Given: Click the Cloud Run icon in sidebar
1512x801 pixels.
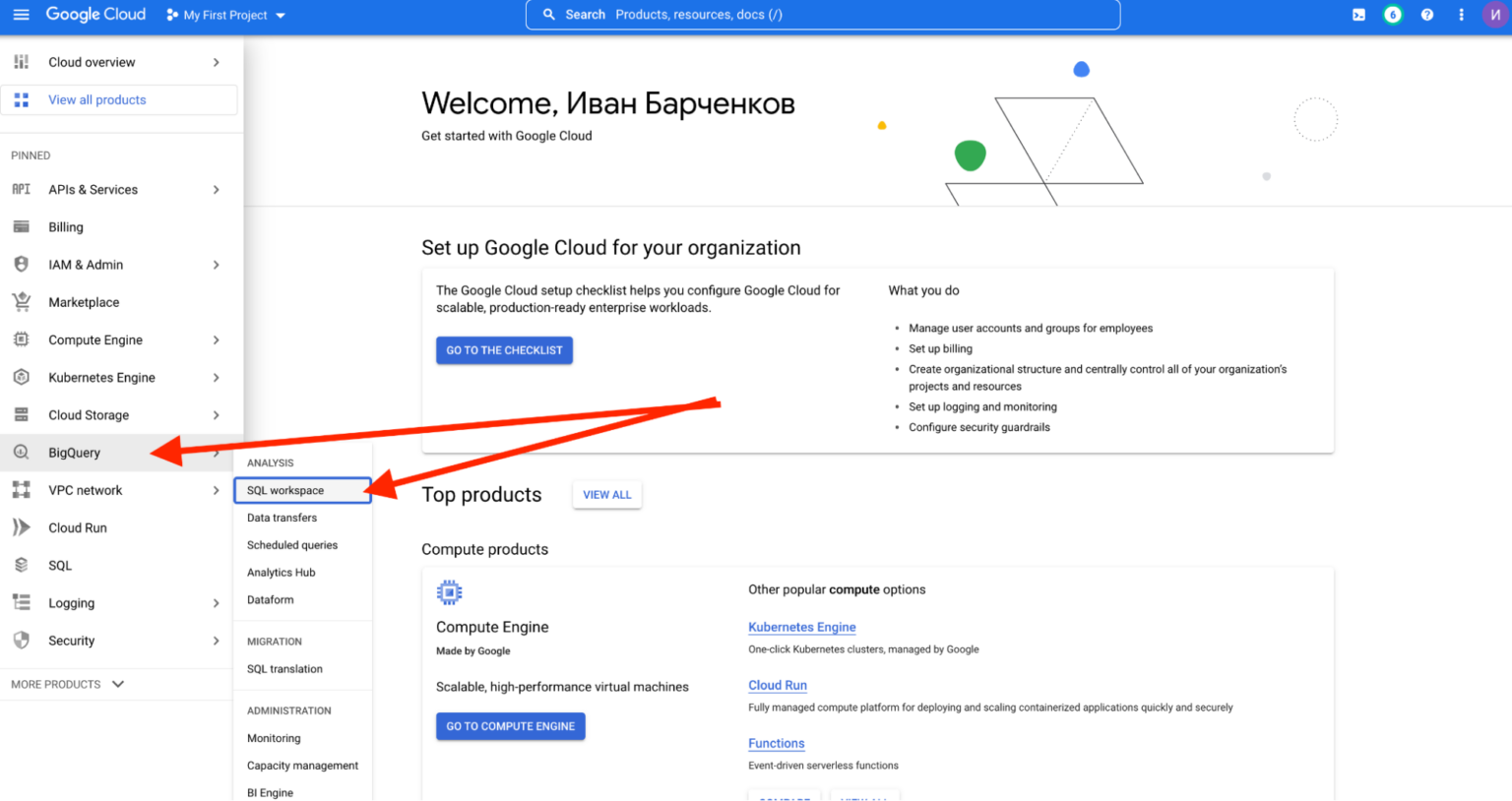Looking at the screenshot, I should (21, 527).
